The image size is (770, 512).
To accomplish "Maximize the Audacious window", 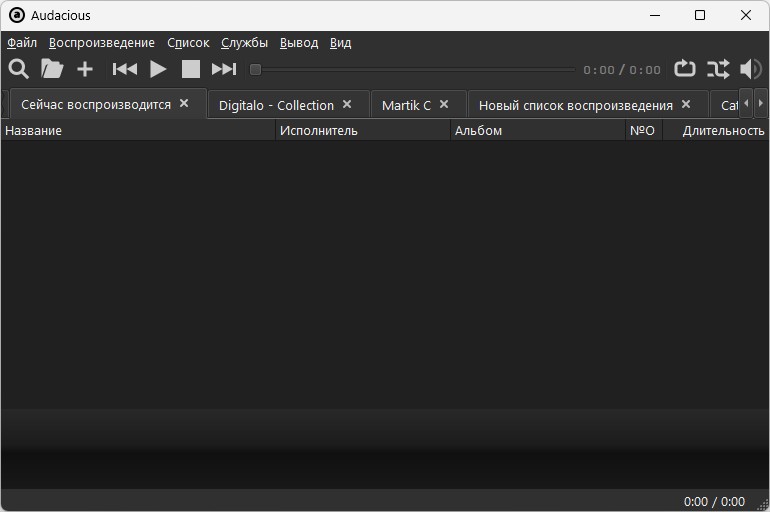I will [700, 15].
